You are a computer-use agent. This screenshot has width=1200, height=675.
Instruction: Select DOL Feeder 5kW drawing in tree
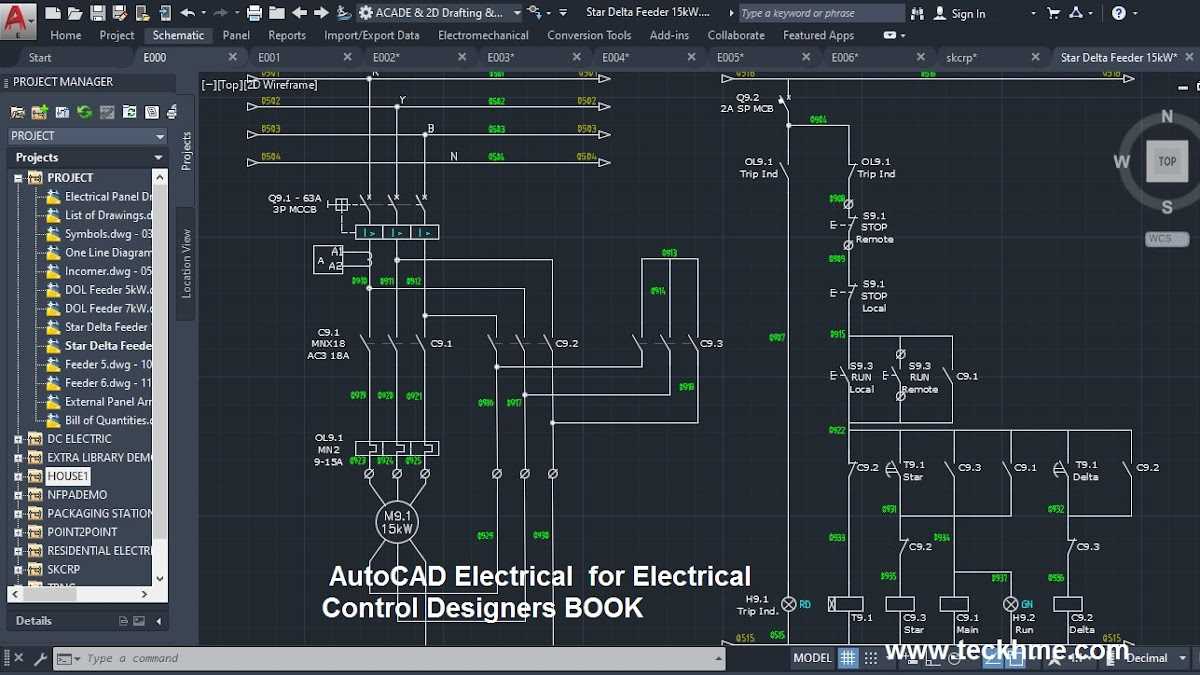pyautogui.click(x=108, y=290)
